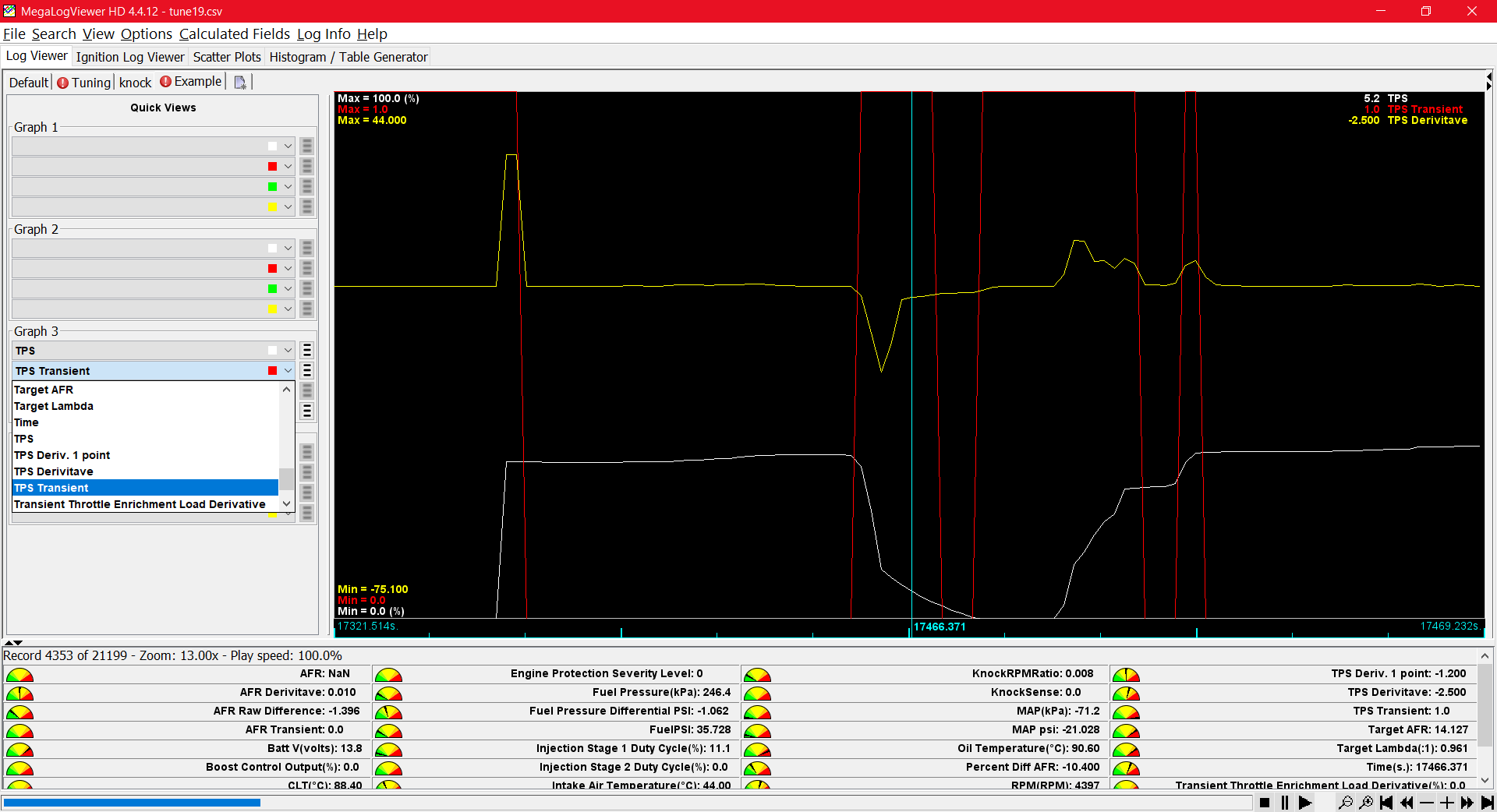Switch to the Scatter Plots tab
The width and height of the screenshot is (1497, 812).
pyautogui.click(x=227, y=57)
